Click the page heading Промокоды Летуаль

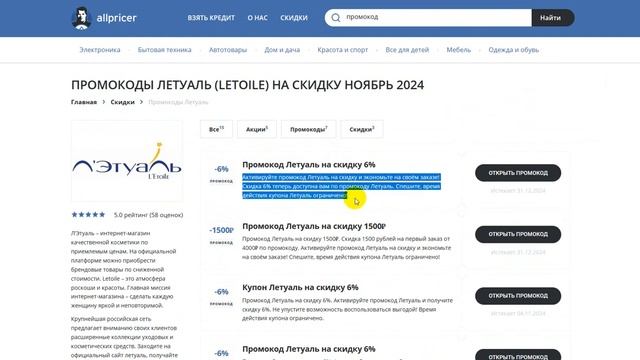[x=247, y=85]
